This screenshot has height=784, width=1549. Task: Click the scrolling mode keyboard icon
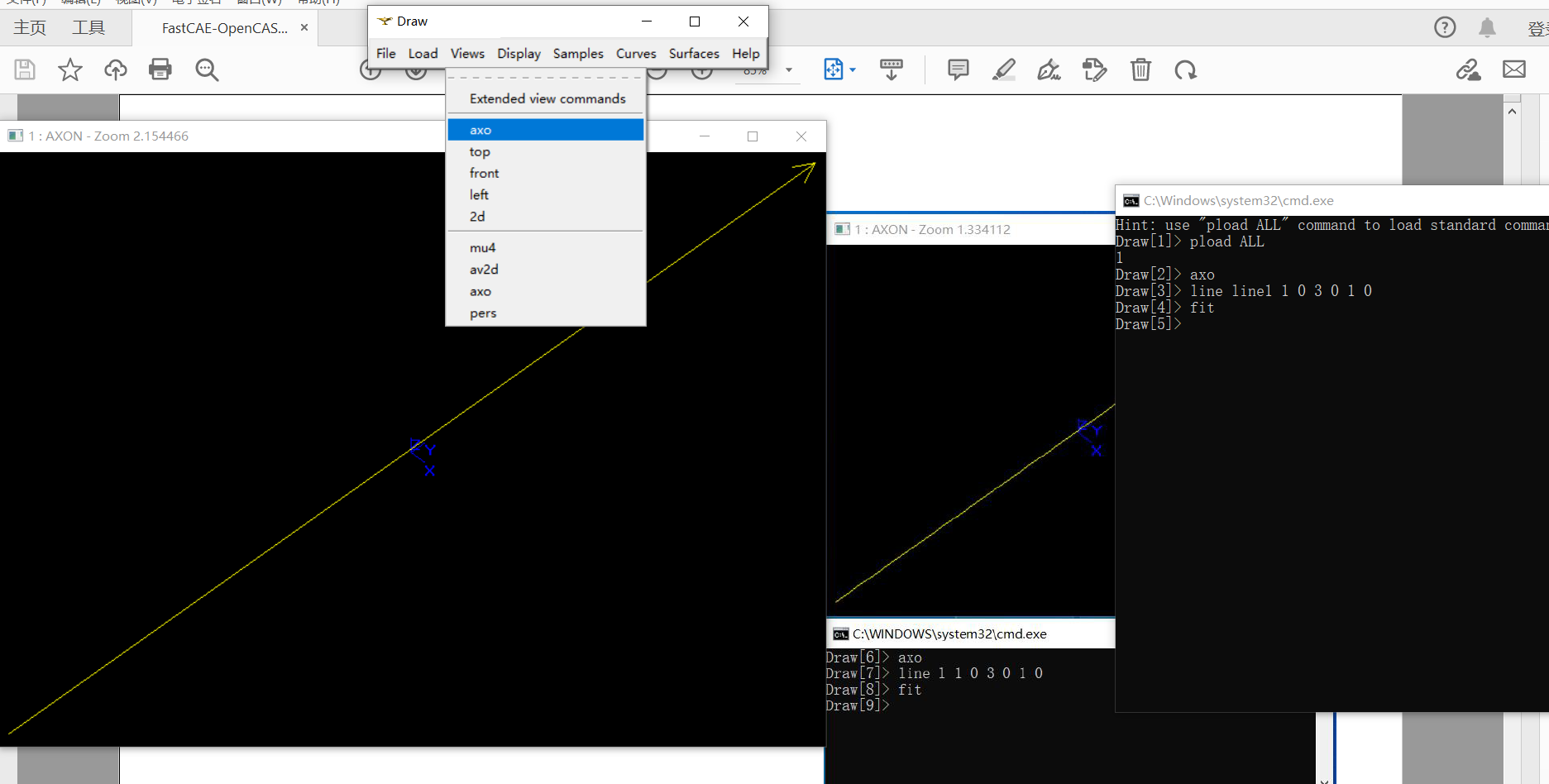[892, 69]
